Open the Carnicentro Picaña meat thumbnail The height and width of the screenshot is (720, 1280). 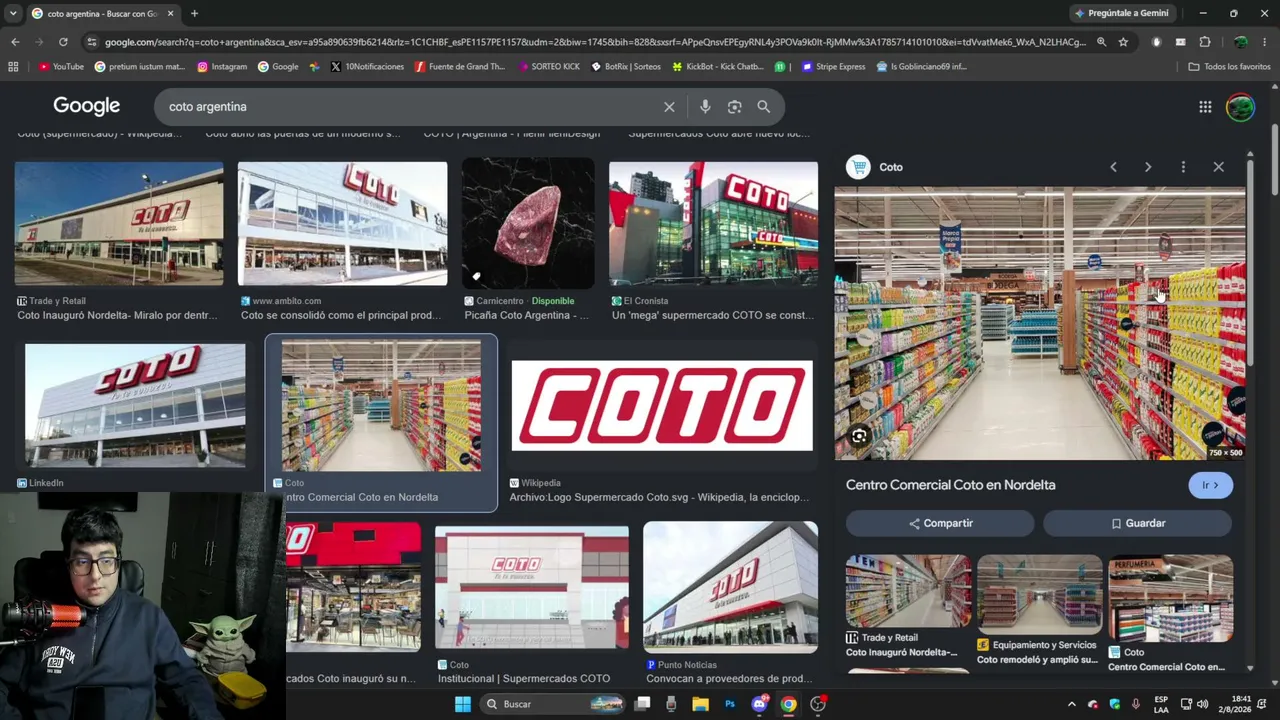(x=528, y=224)
